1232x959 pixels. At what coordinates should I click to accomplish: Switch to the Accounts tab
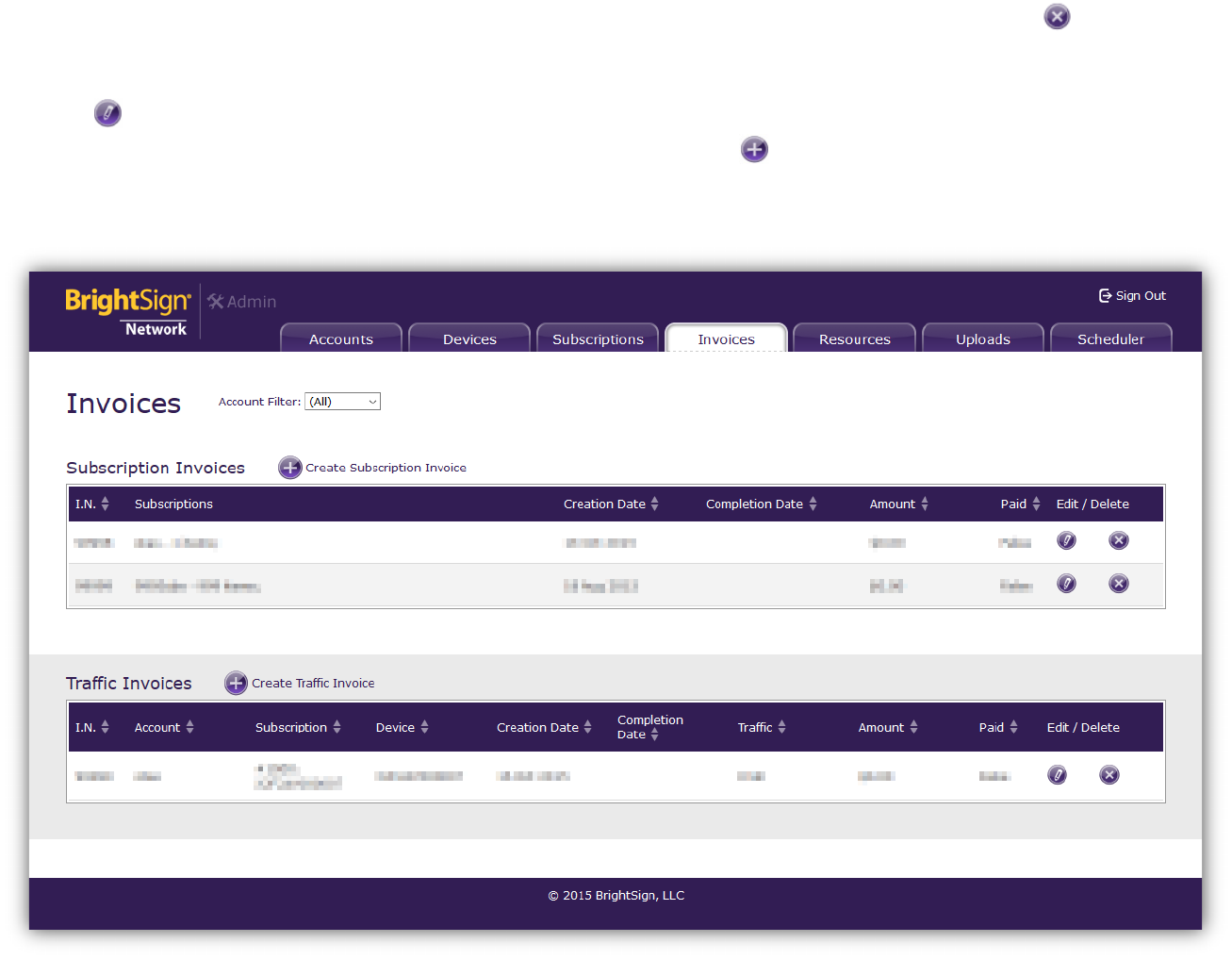[341, 339]
